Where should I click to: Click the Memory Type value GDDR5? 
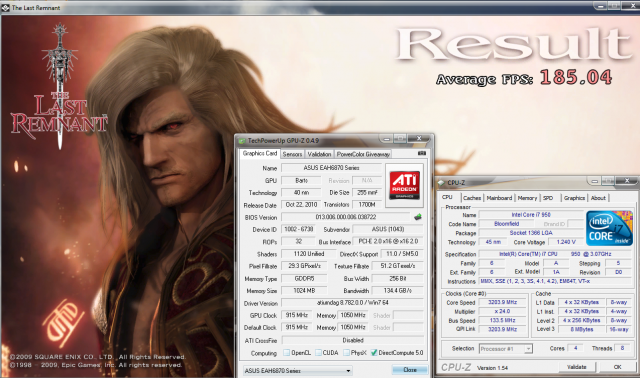(x=304, y=278)
